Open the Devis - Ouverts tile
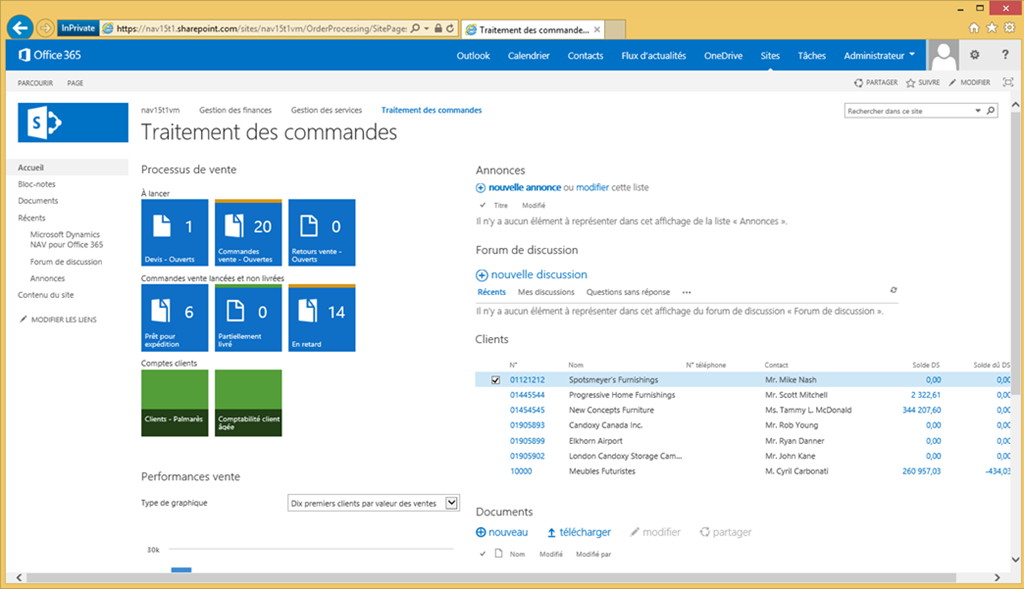1024x589 pixels. coord(174,231)
